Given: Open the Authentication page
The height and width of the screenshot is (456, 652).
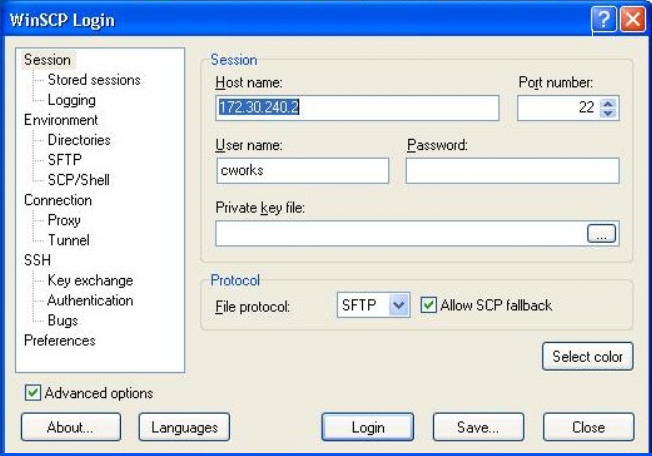Looking at the screenshot, I should pos(90,300).
